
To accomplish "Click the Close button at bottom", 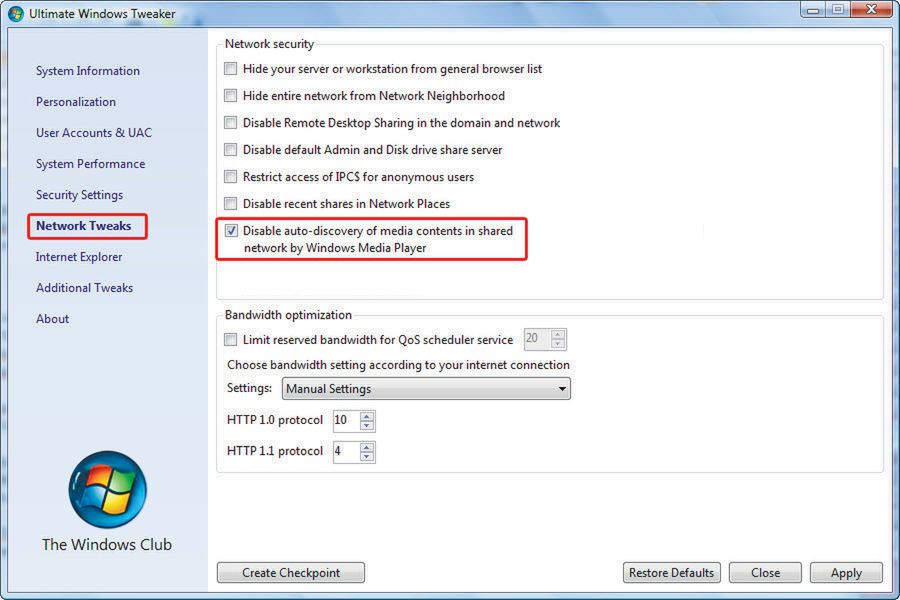I will (x=765, y=573).
